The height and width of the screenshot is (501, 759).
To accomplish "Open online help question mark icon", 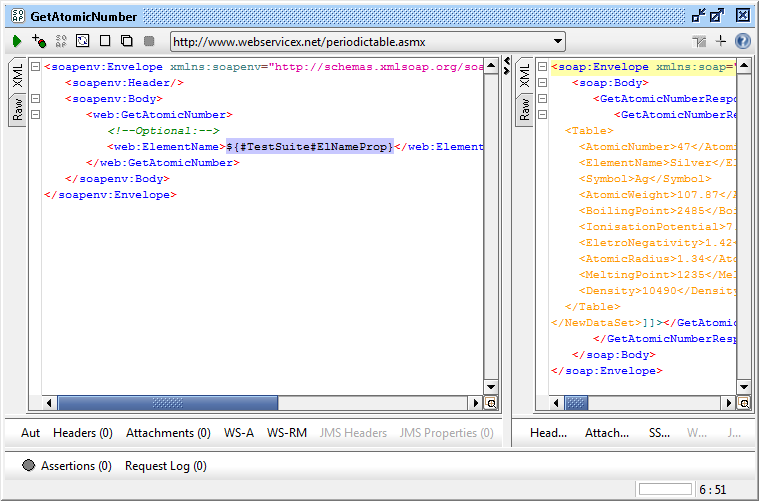I will click(743, 41).
